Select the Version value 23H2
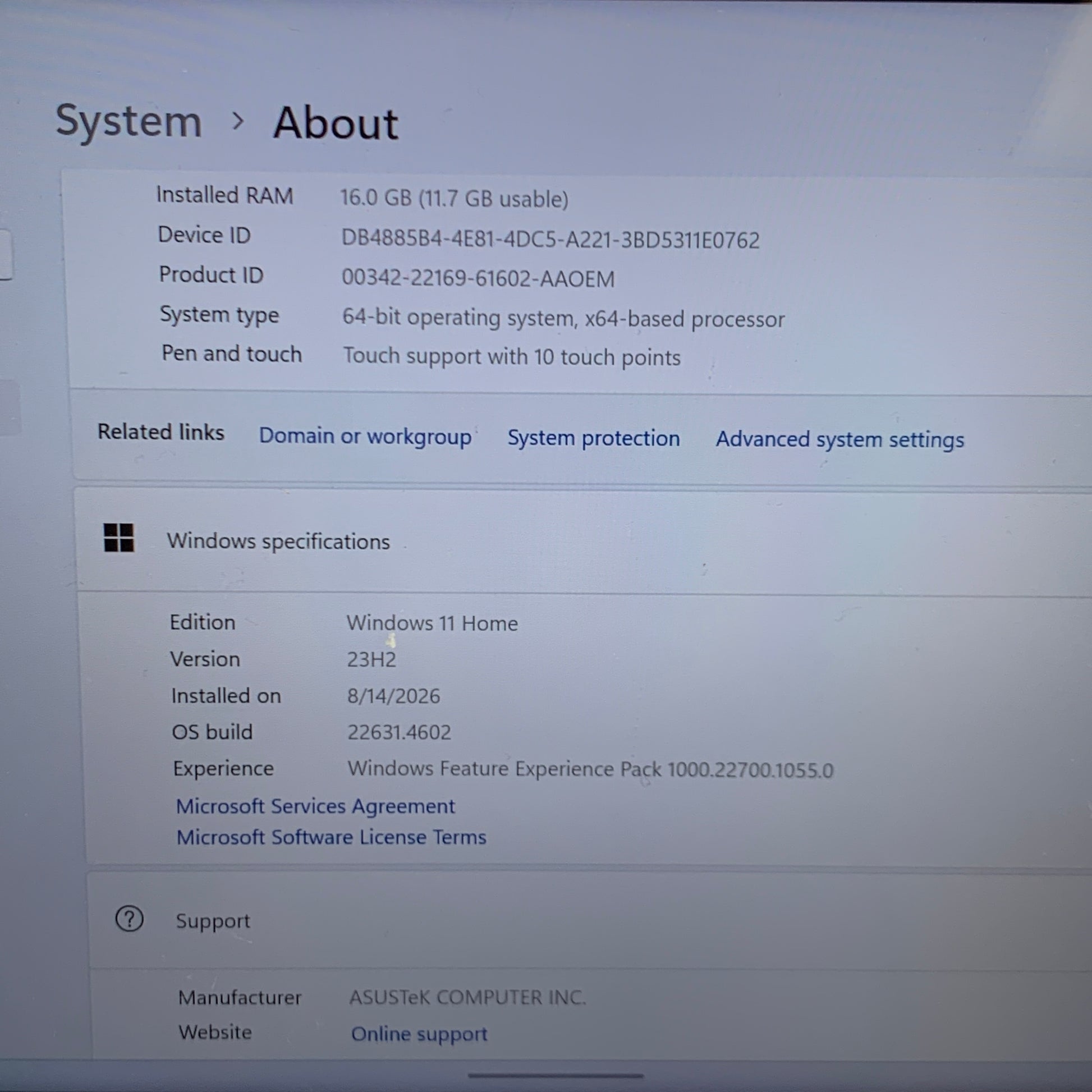 (371, 659)
